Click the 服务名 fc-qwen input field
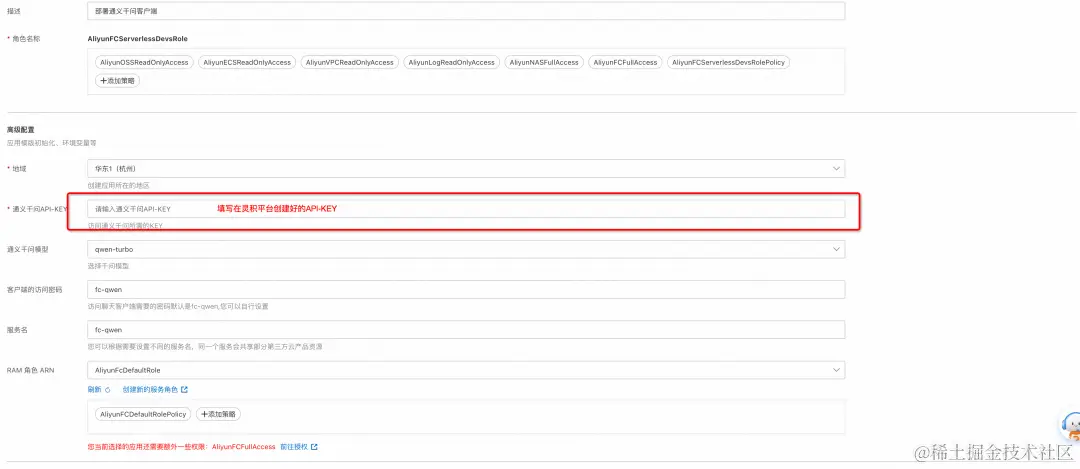 tap(466, 330)
